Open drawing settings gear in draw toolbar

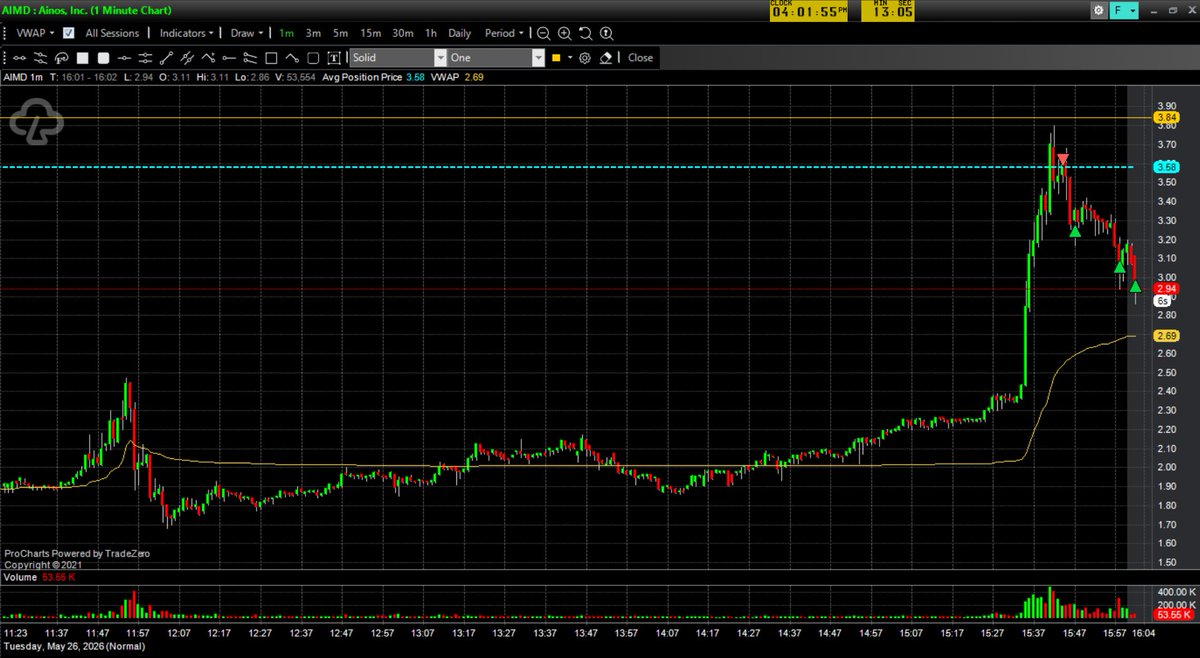click(585, 58)
